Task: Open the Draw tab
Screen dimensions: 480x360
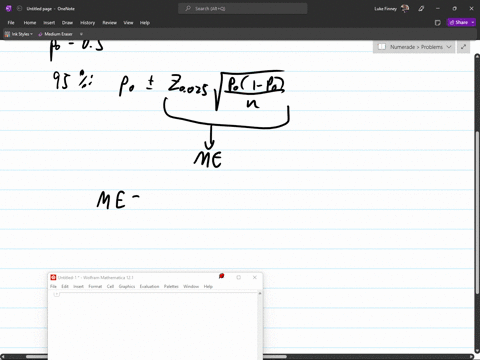Action: [67, 23]
